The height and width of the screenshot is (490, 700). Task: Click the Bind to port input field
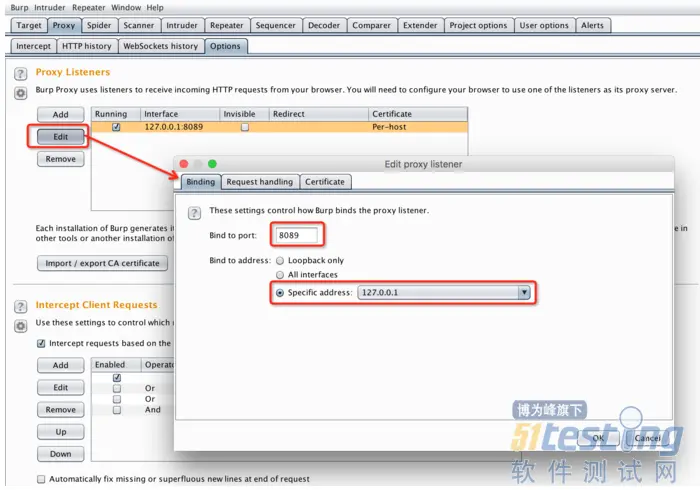tap(297, 235)
